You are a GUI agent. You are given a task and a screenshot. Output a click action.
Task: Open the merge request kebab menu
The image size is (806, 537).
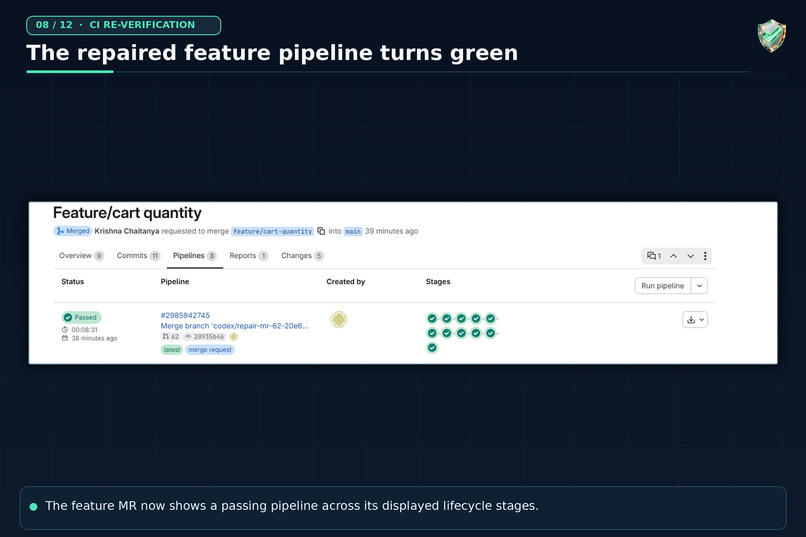pos(705,256)
